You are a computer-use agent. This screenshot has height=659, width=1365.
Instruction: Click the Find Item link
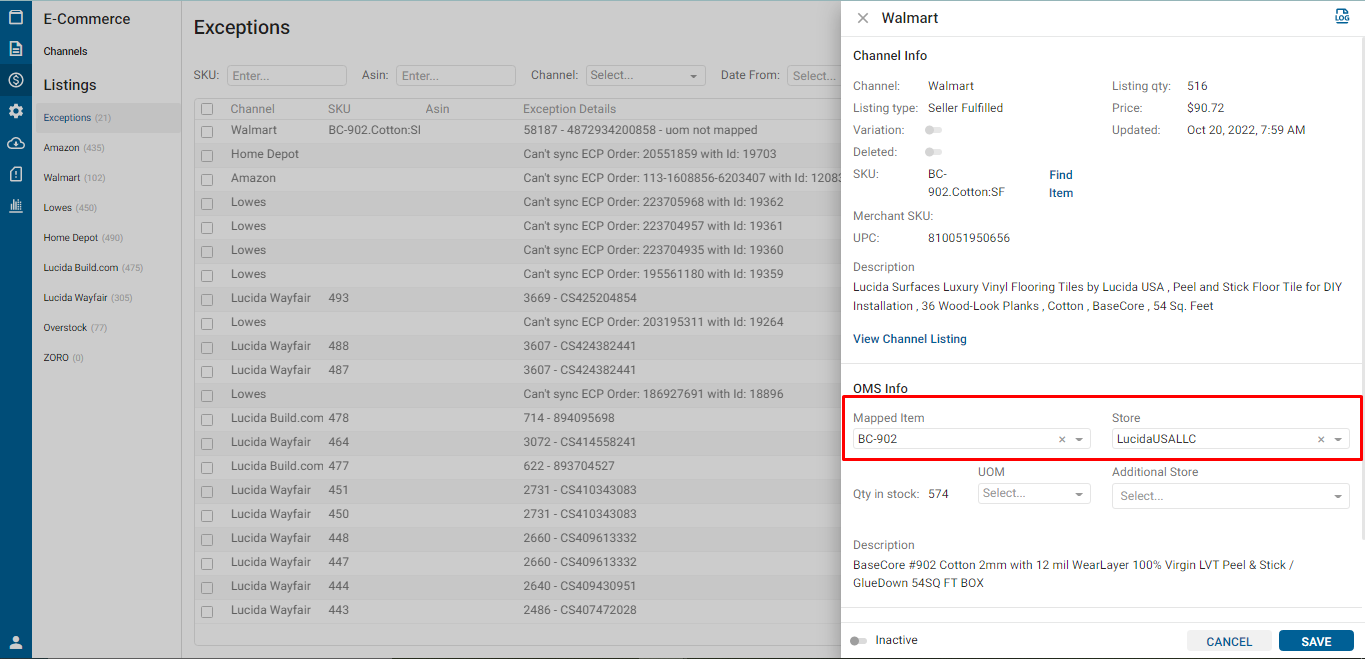(x=1061, y=184)
